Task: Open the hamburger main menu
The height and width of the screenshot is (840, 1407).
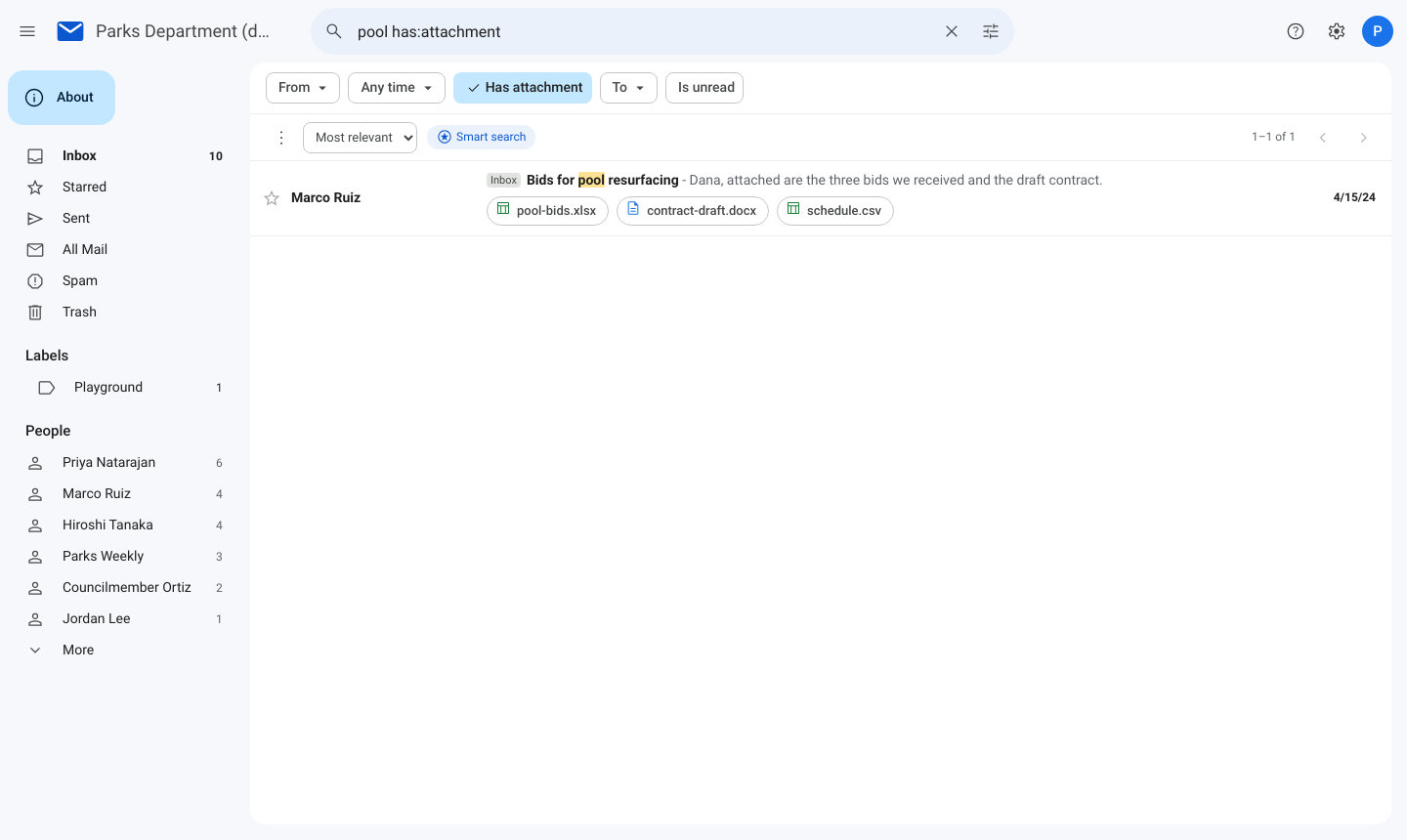Action: [x=27, y=31]
